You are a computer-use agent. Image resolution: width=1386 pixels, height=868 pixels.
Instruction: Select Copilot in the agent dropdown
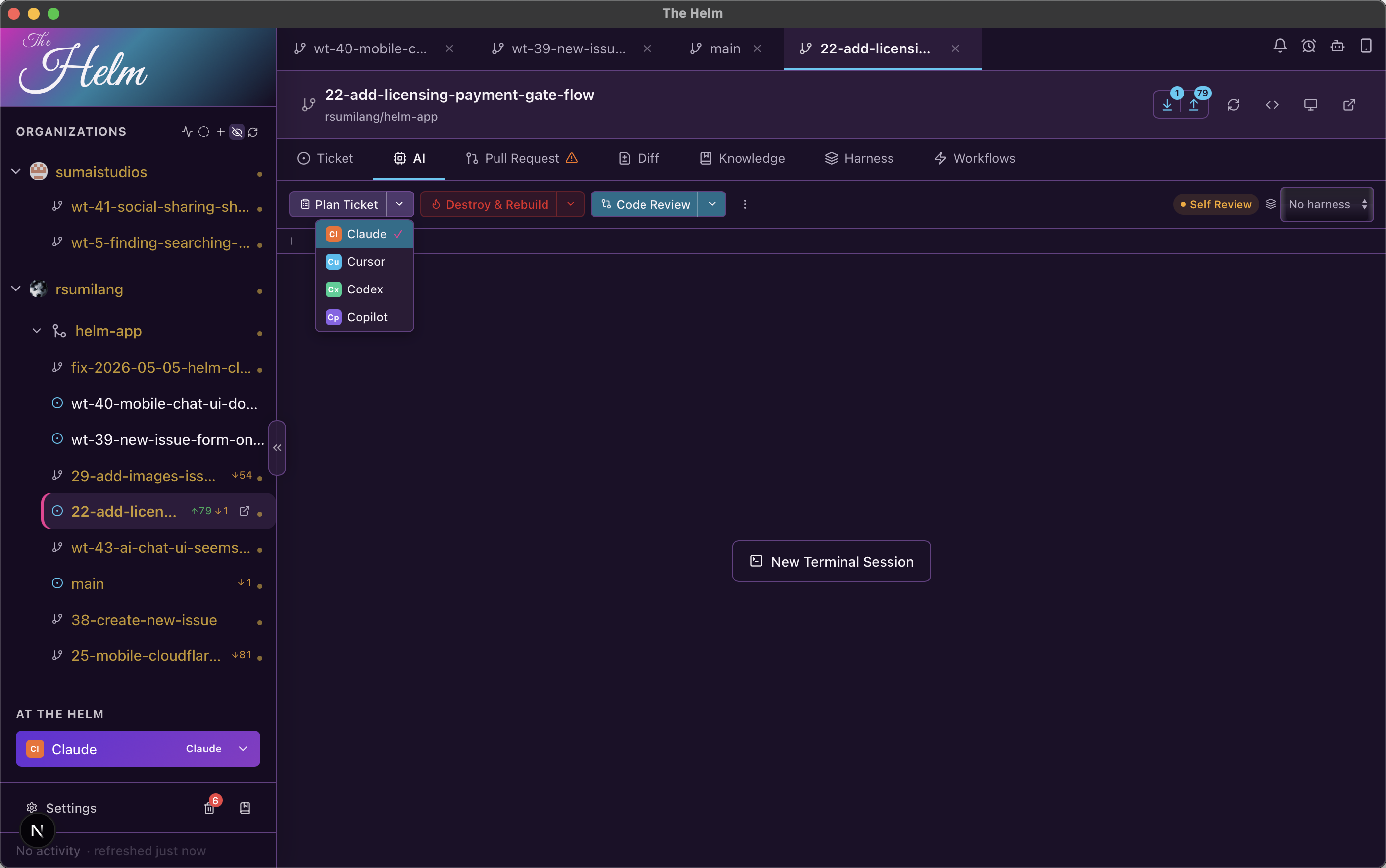click(x=365, y=317)
